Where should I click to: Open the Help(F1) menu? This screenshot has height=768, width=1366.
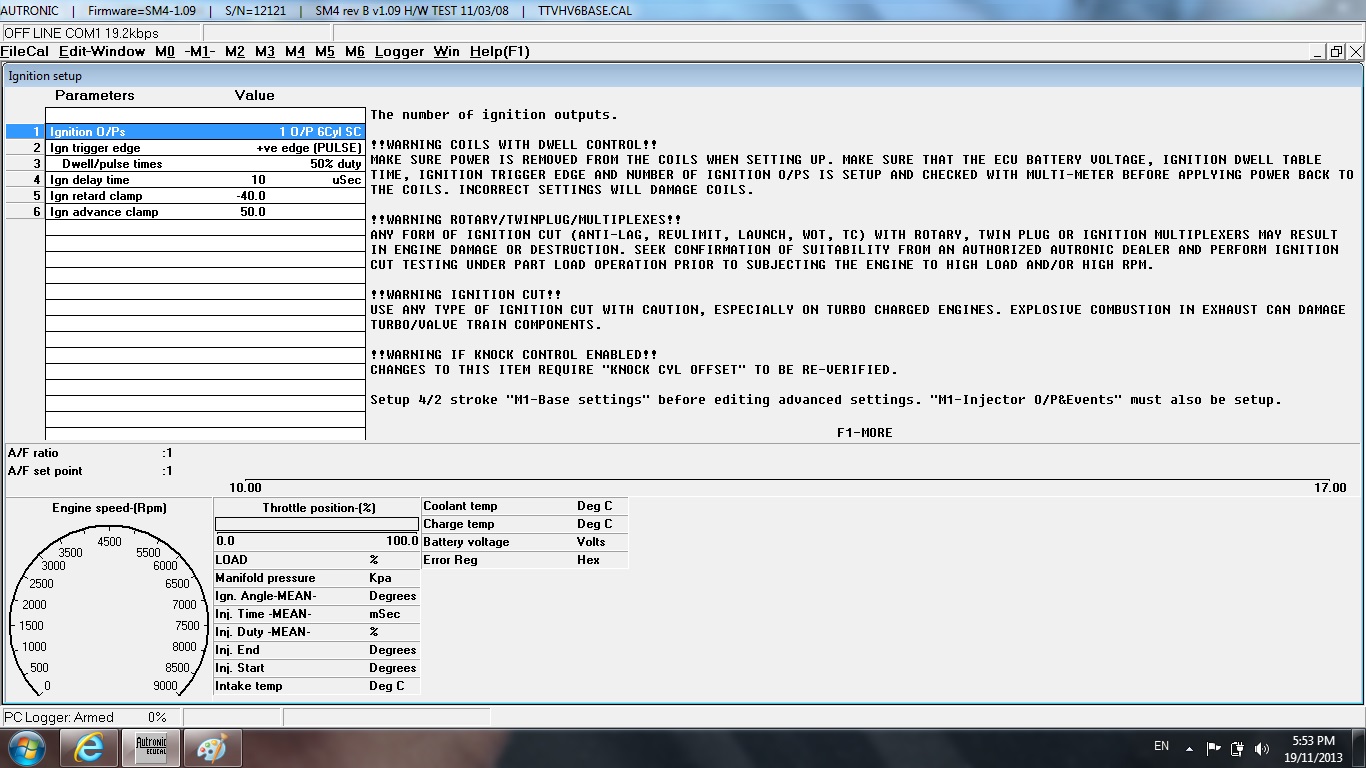tap(499, 52)
